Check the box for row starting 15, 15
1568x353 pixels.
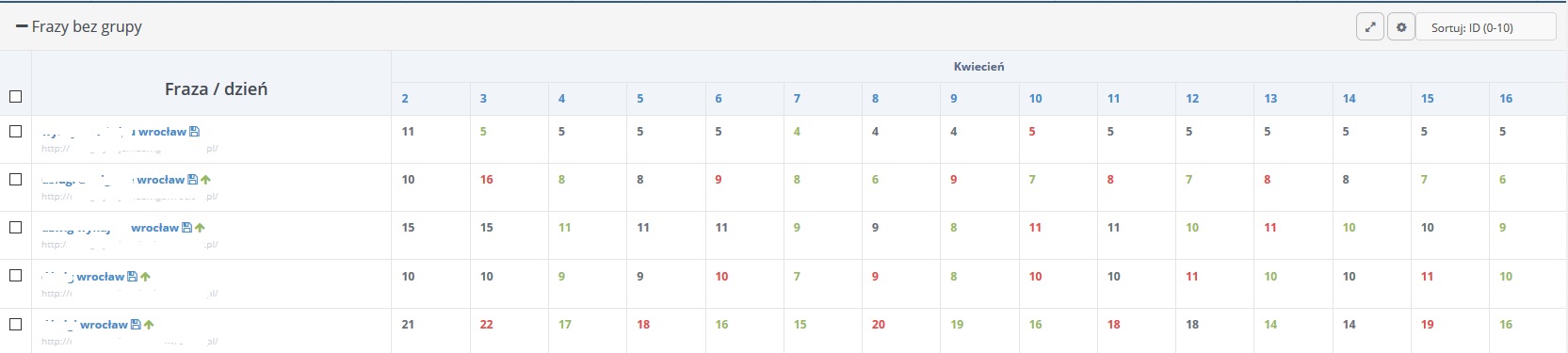tap(15, 227)
